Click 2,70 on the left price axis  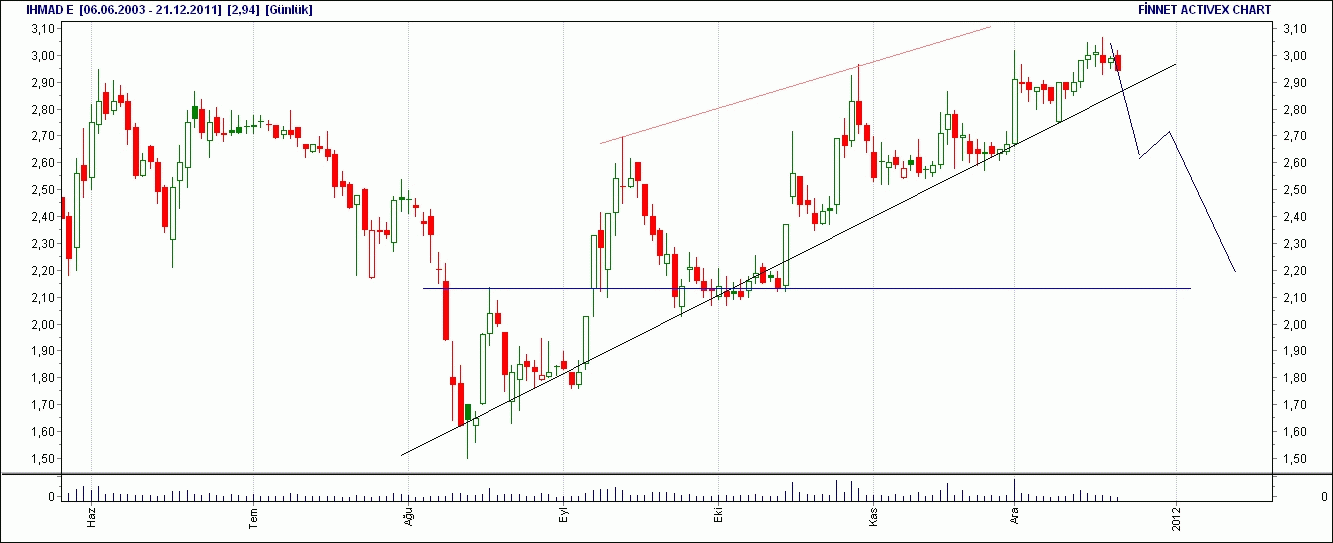[41, 136]
